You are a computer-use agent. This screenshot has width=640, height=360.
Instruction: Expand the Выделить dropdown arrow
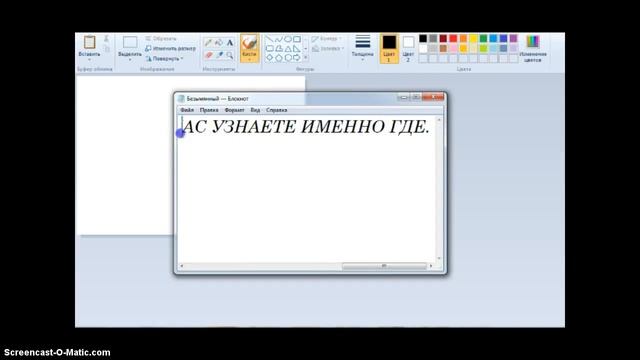click(130, 60)
